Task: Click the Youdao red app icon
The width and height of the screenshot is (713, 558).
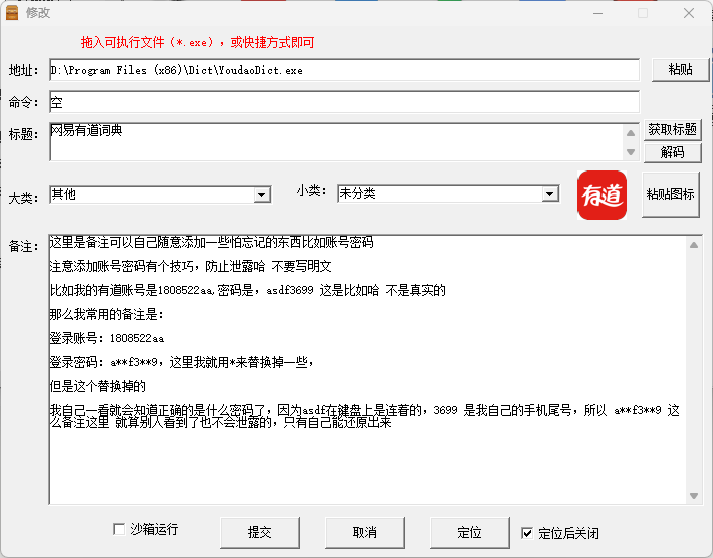Action: 602,195
